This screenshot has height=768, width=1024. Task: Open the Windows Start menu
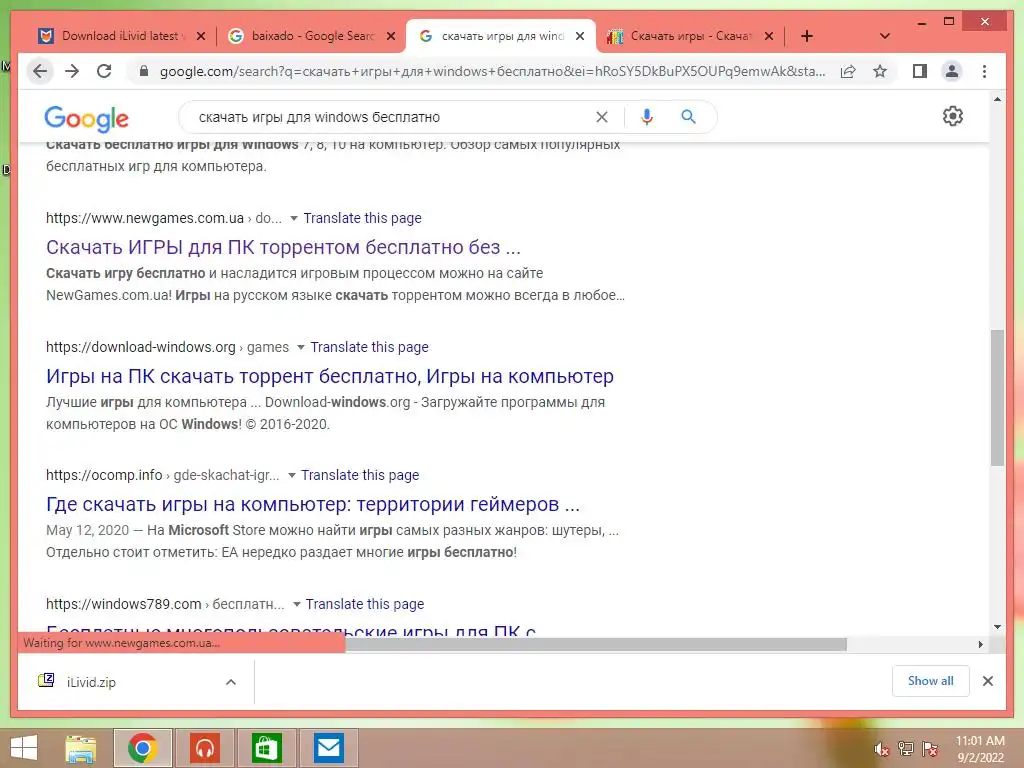tap(24, 748)
